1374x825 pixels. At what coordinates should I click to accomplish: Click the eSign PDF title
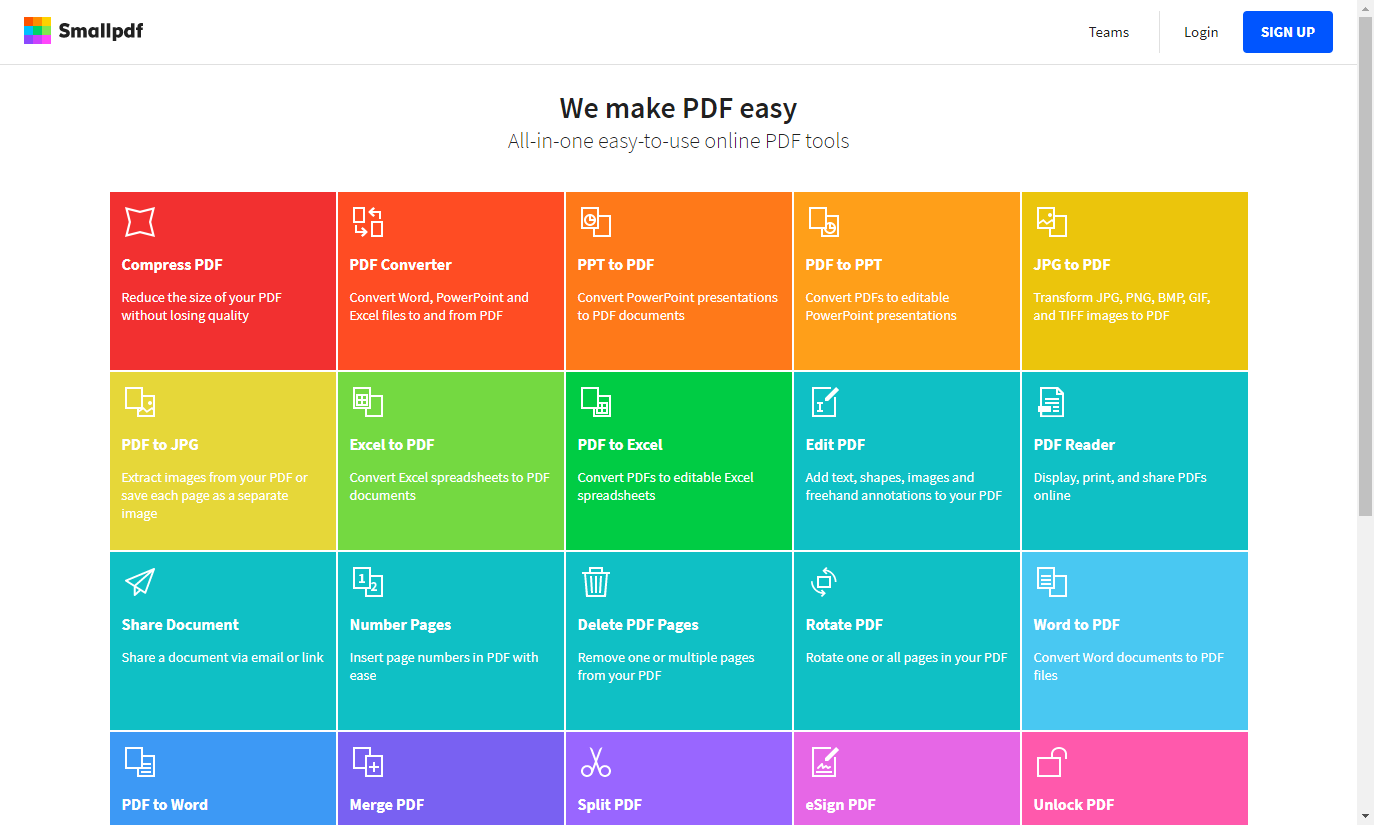click(x=840, y=805)
